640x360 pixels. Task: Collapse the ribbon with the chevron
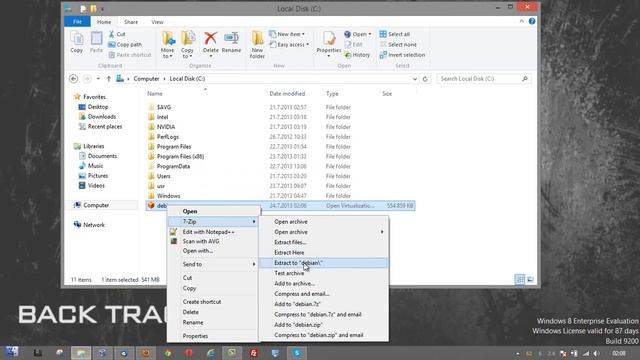pyautogui.click(x=522, y=21)
